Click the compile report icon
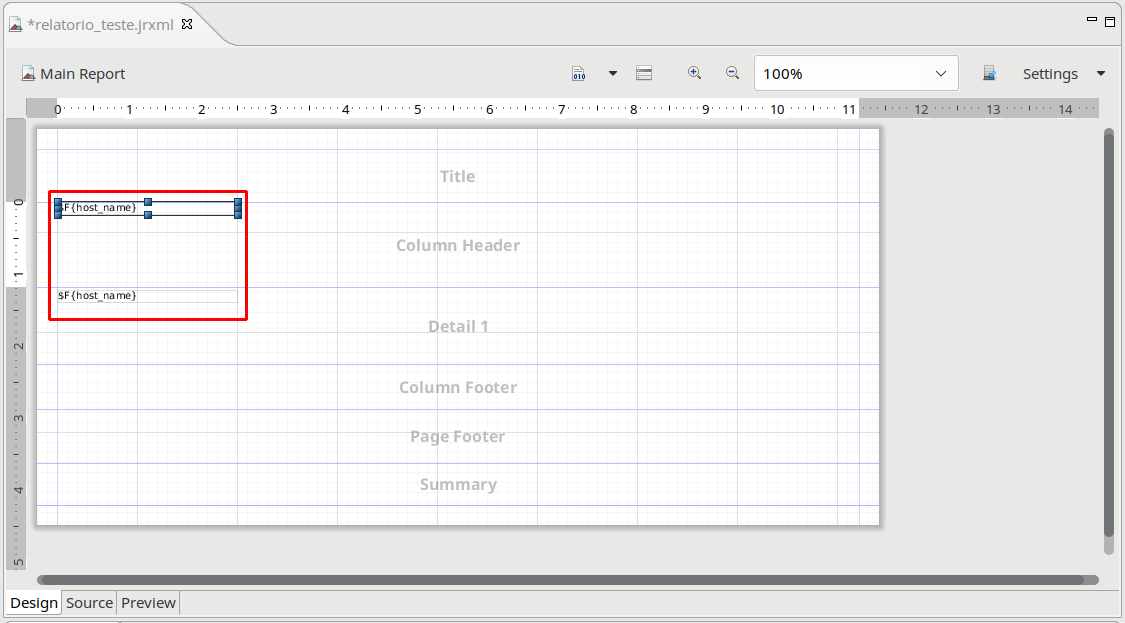1125x623 pixels. [579, 74]
